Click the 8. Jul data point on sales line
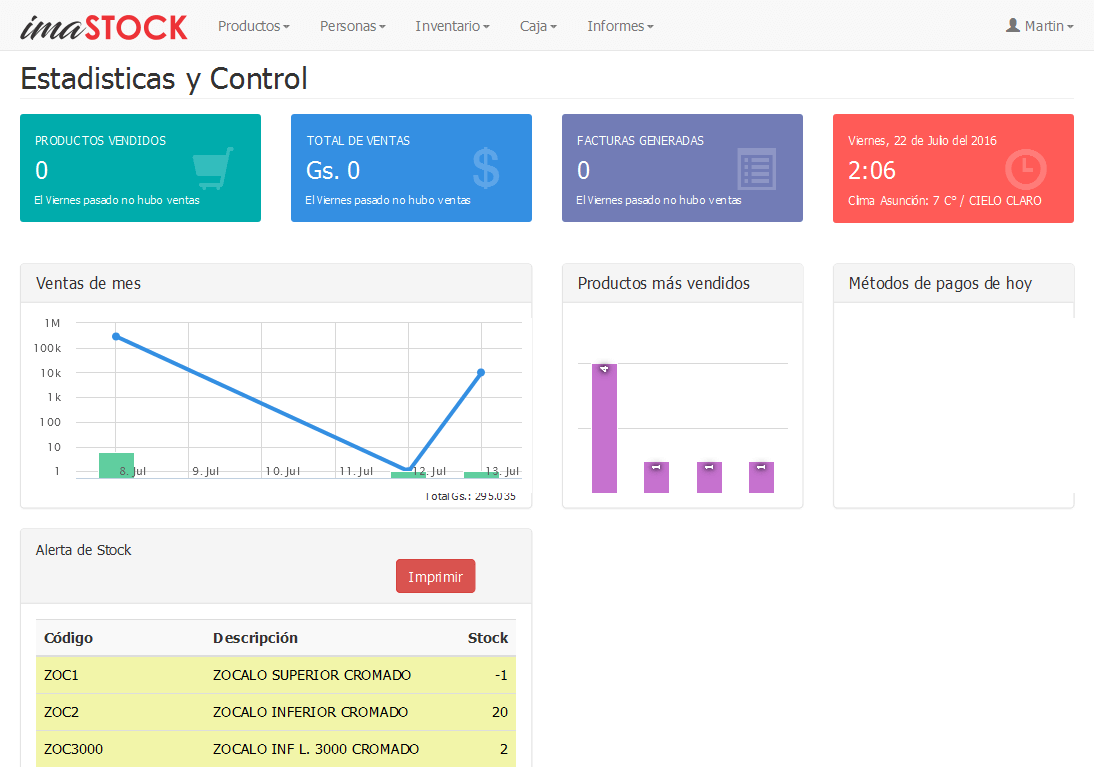This screenshot has height=767, width=1094. click(x=116, y=336)
